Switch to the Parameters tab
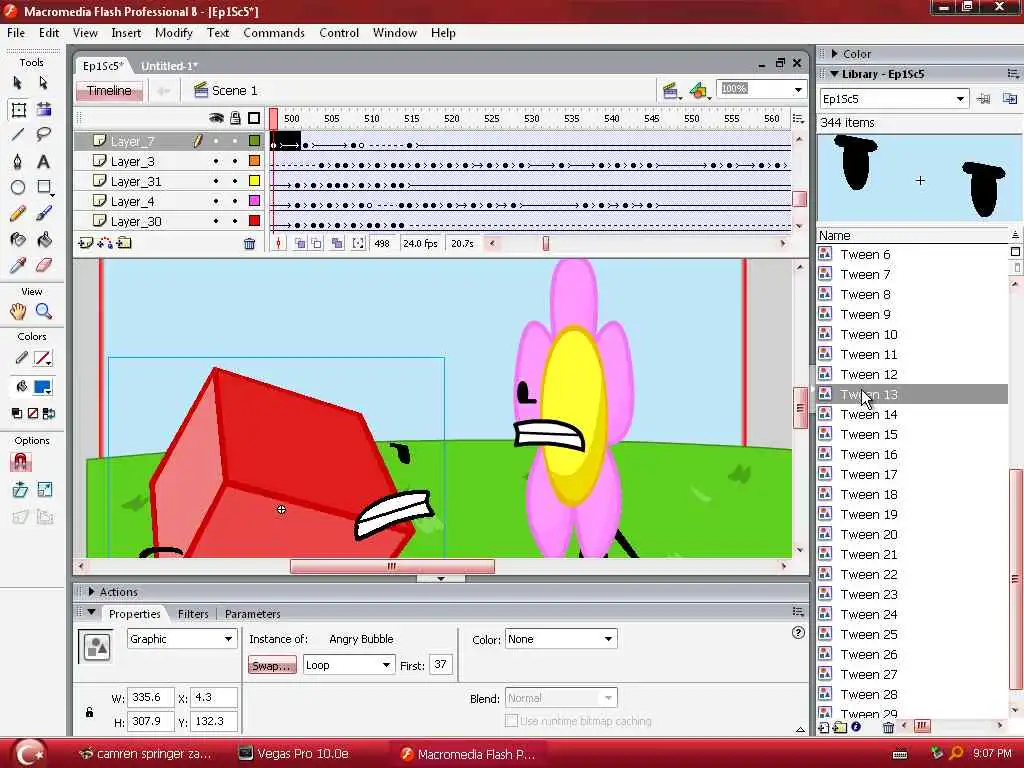 253,614
